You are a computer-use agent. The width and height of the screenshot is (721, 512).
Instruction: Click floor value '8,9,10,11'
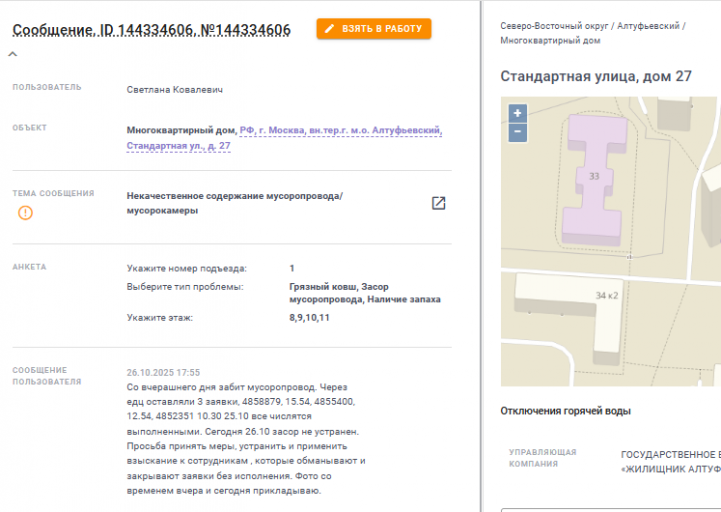pos(309,317)
